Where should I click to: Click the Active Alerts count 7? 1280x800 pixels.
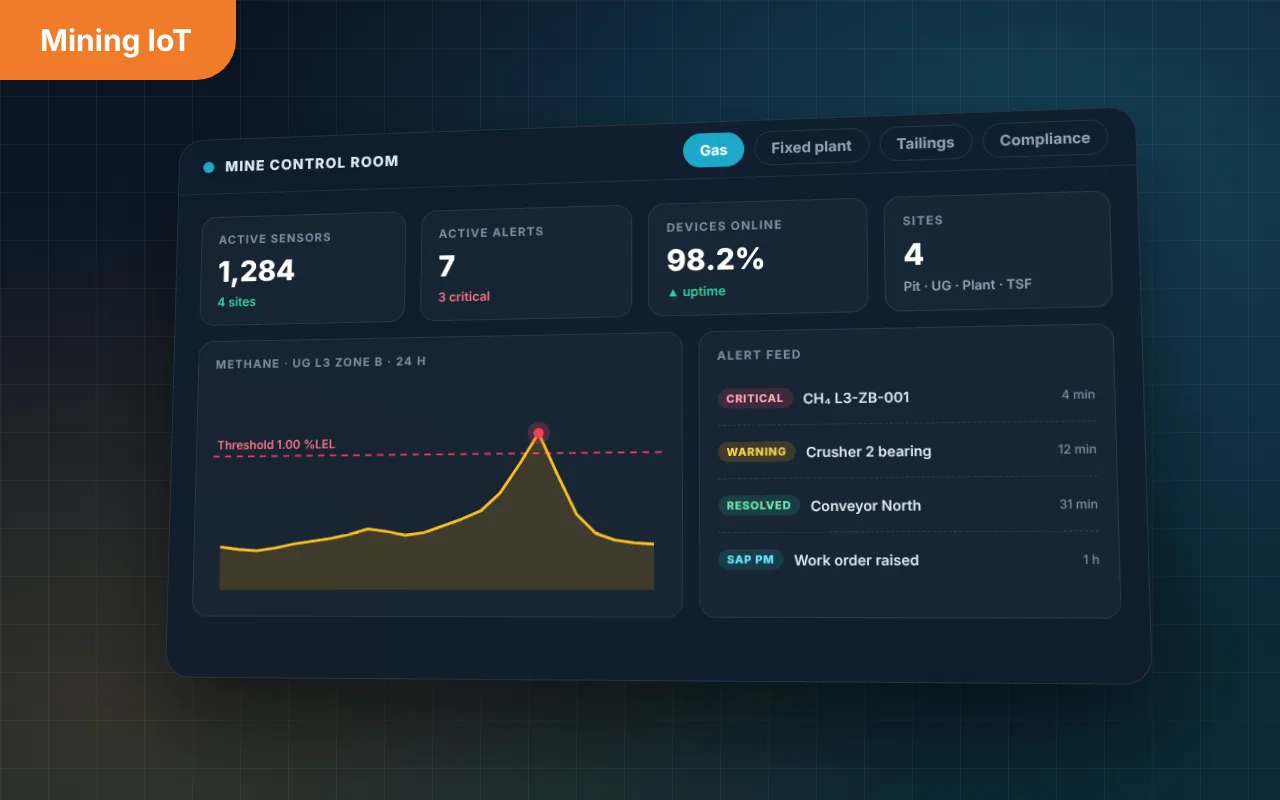click(x=447, y=266)
